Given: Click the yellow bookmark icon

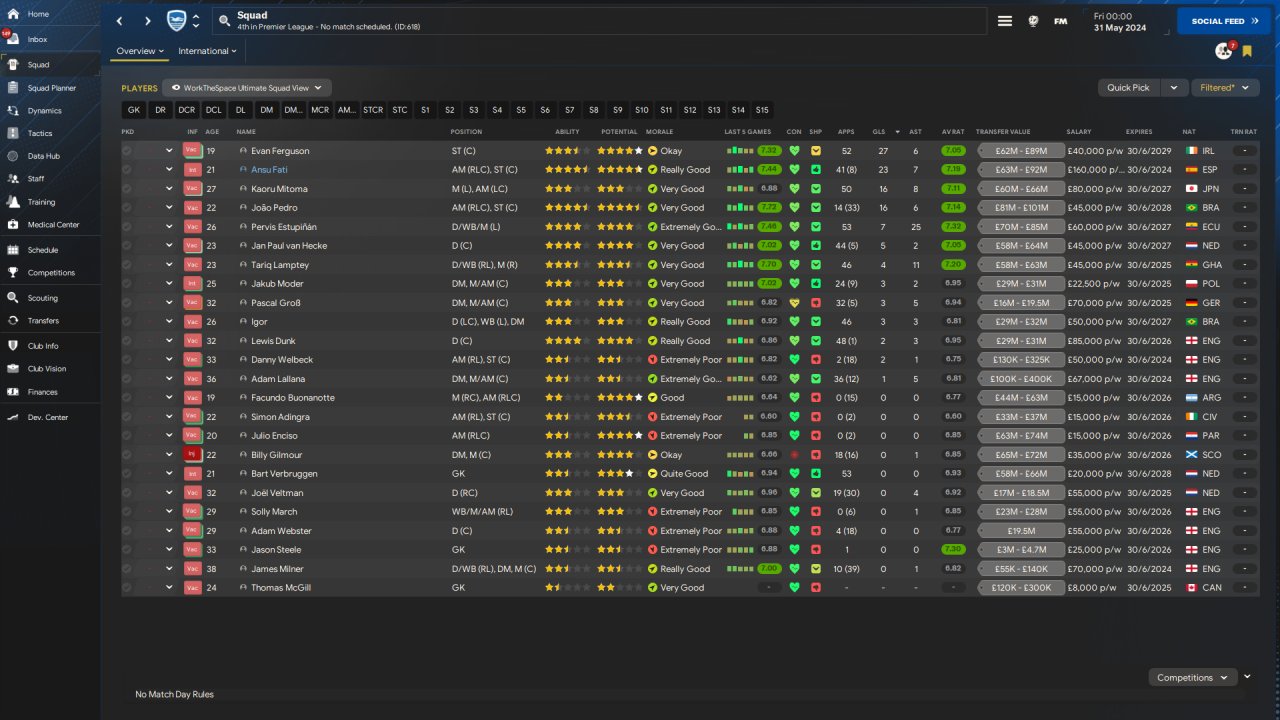Looking at the screenshot, I should (1247, 51).
